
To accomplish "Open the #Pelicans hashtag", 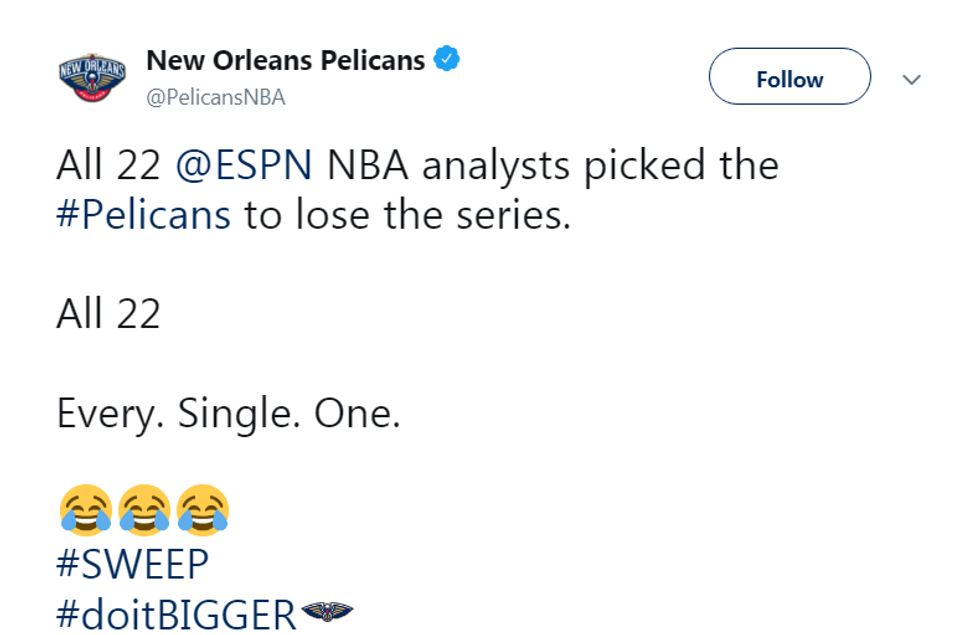I will click(144, 215).
